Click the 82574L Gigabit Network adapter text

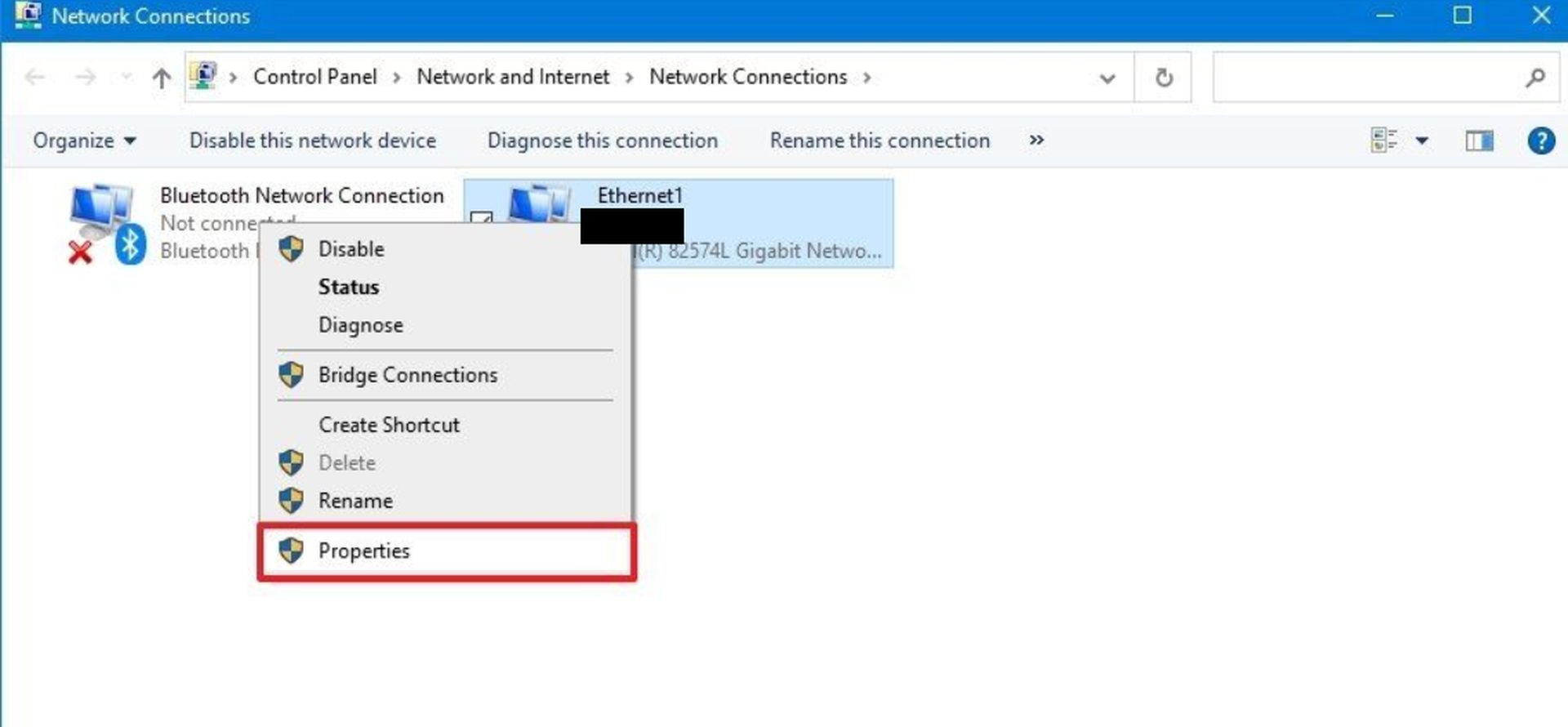(759, 251)
